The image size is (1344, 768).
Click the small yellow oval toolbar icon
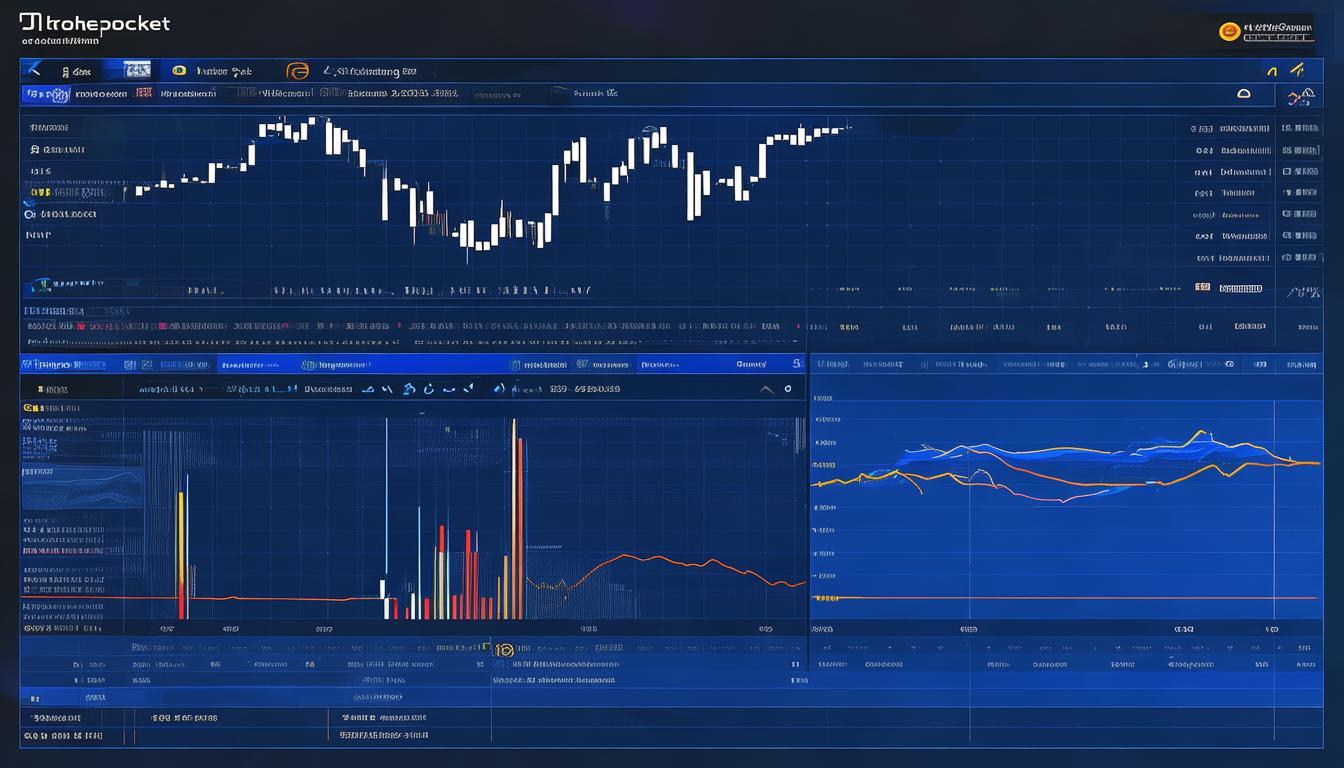click(x=179, y=71)
